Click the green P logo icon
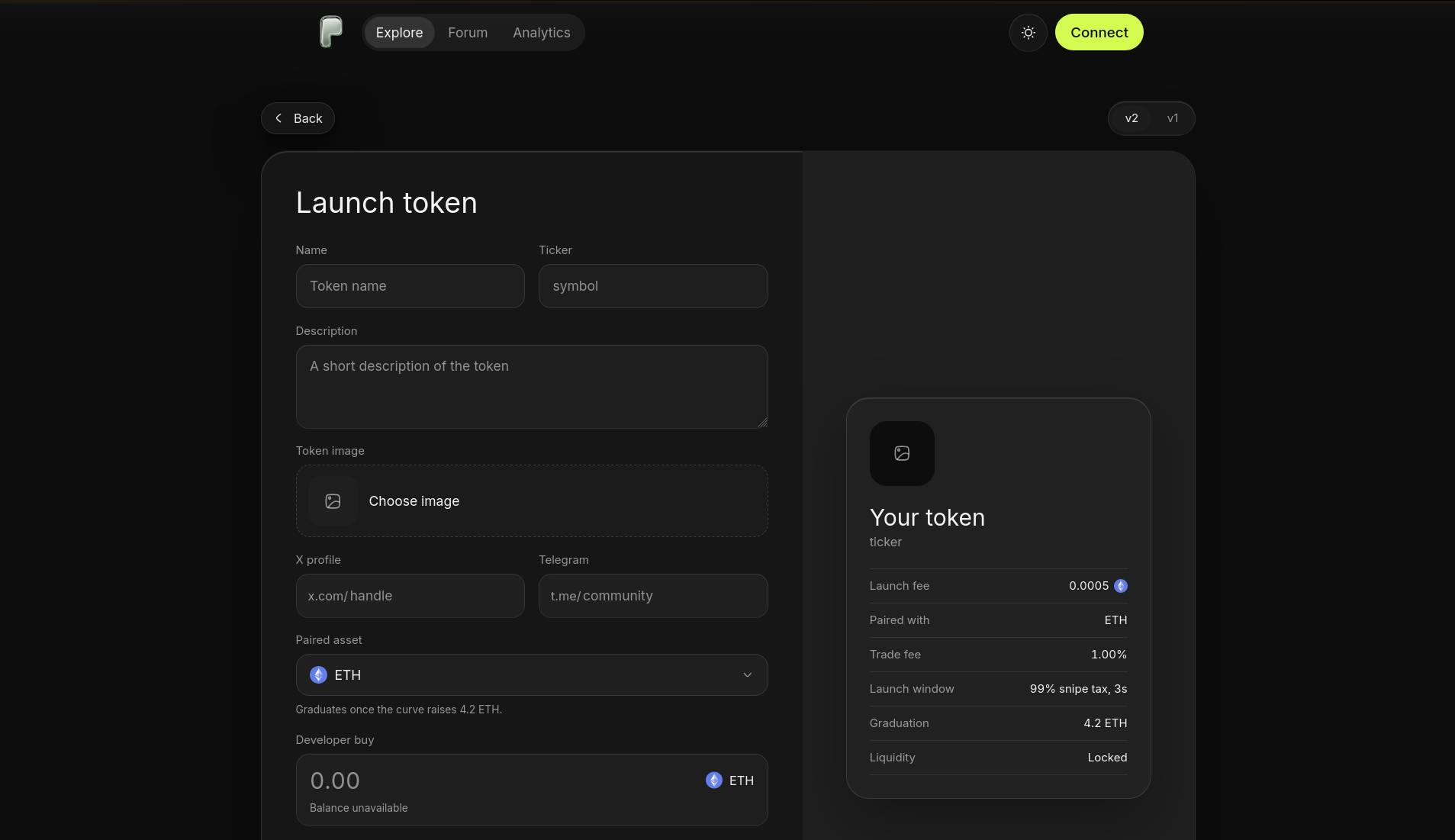Image resolution: width=1455 pixels, height=840 pixels. click(330, 32)
